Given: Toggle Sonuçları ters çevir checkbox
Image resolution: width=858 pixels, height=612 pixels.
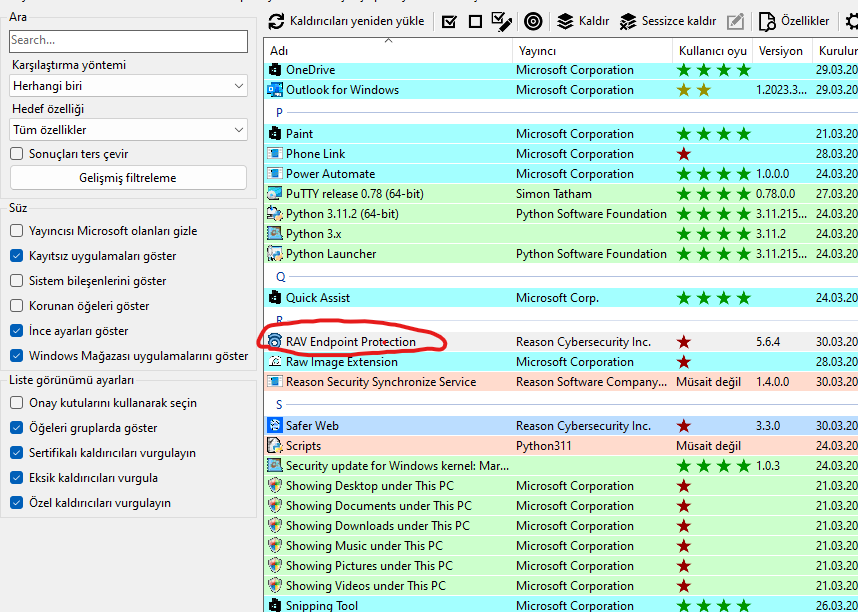Looking at the screenshot, I should [x=16, y=154].
